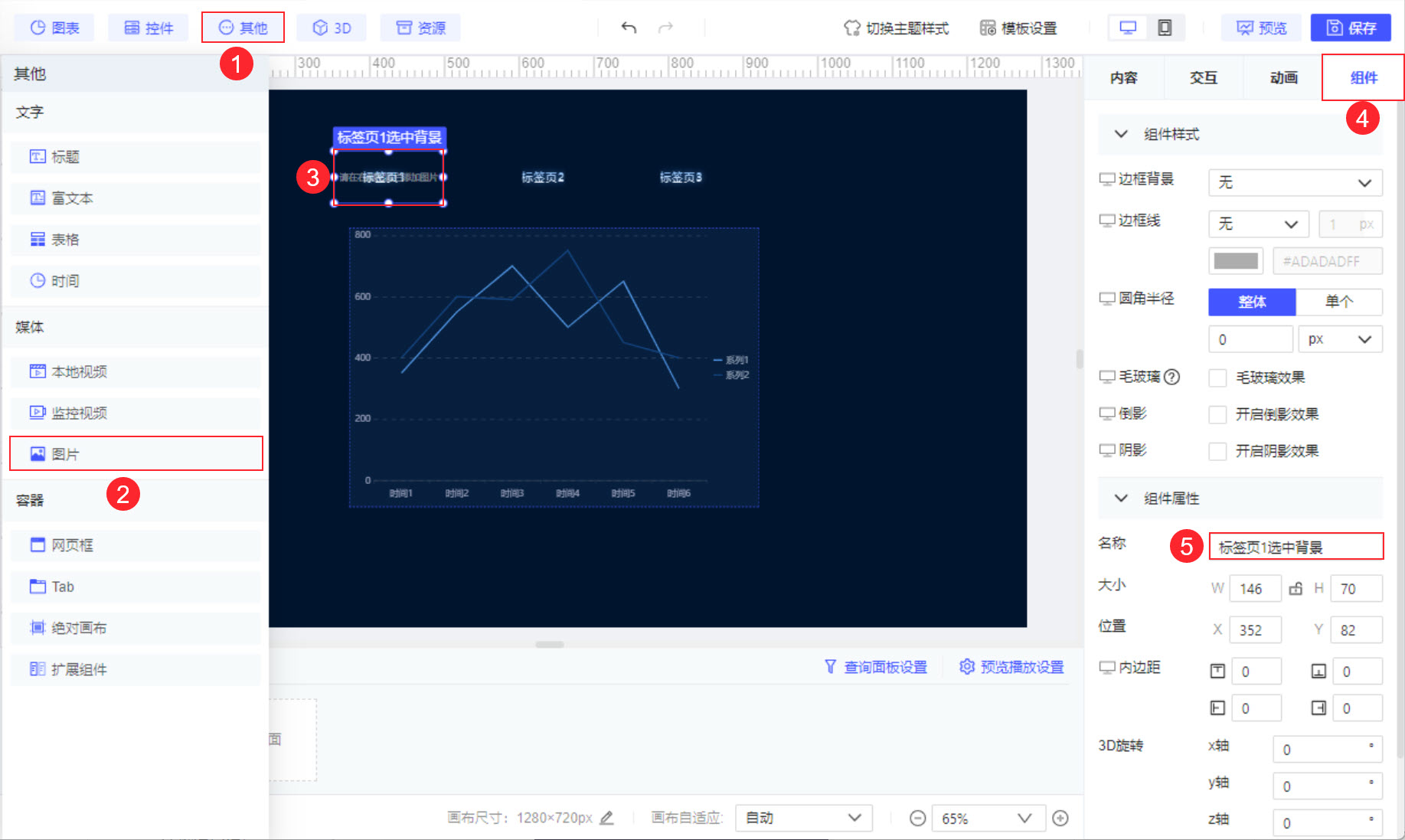Click the undo arrow icon
This screenshot has width=1405, height=840.
click(629, 28)
